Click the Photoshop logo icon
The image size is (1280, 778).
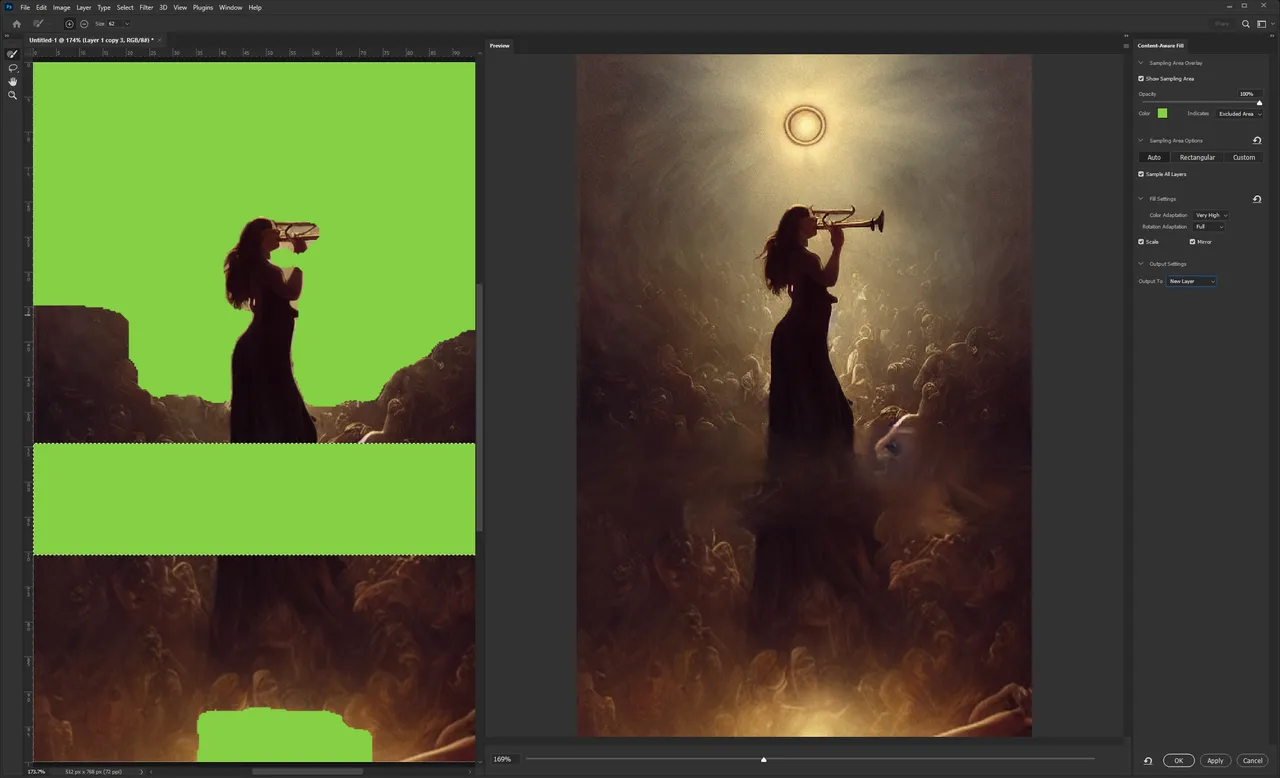(x=9, y=7)
